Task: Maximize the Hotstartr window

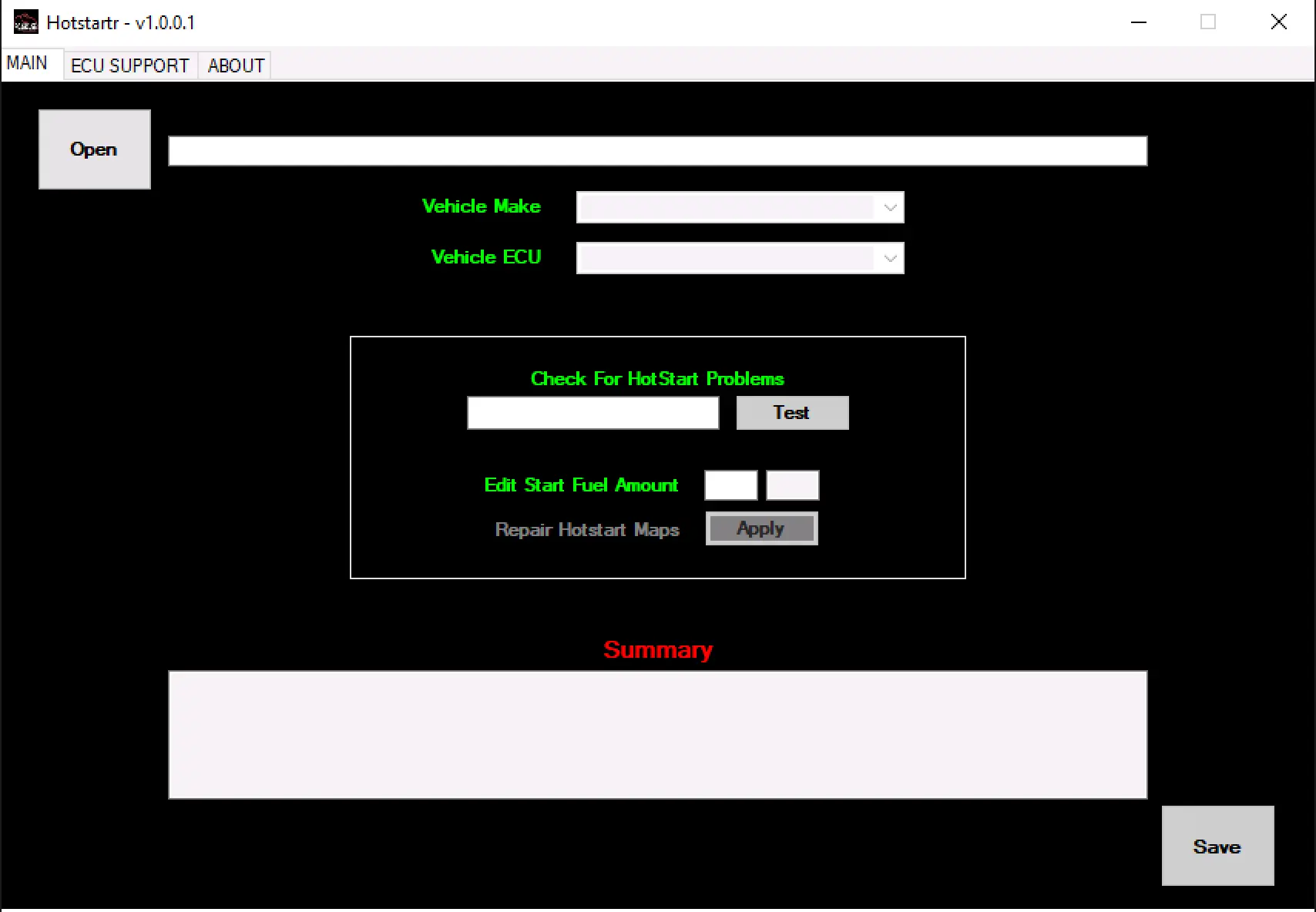Action: [1207, 22]
